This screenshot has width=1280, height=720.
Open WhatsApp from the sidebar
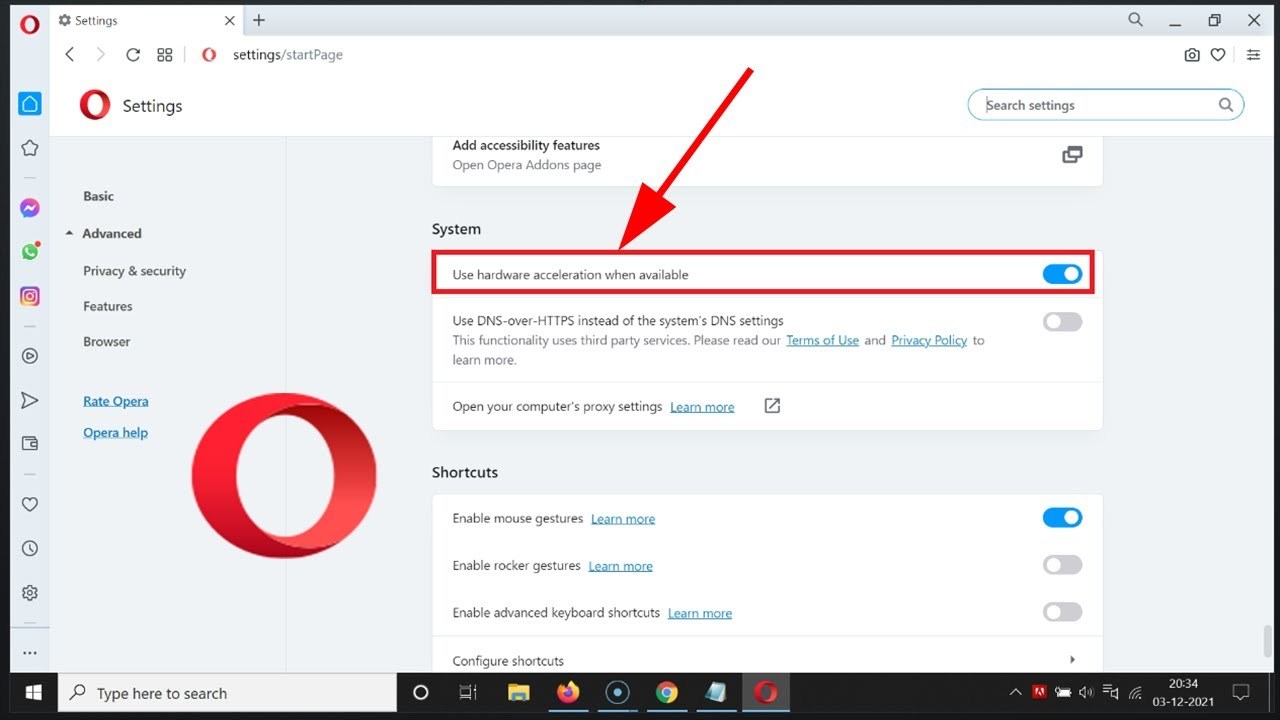30,252
